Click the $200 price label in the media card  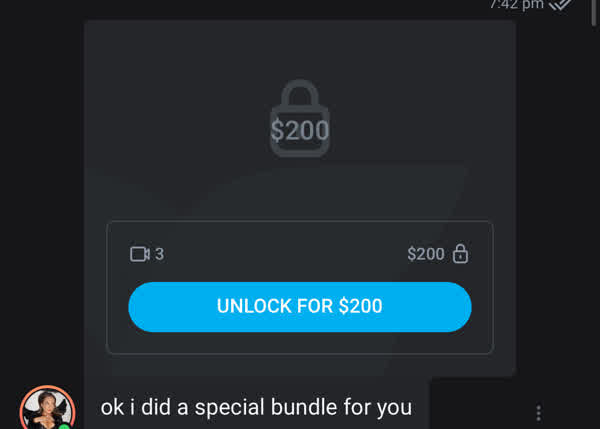click(426, 254)
